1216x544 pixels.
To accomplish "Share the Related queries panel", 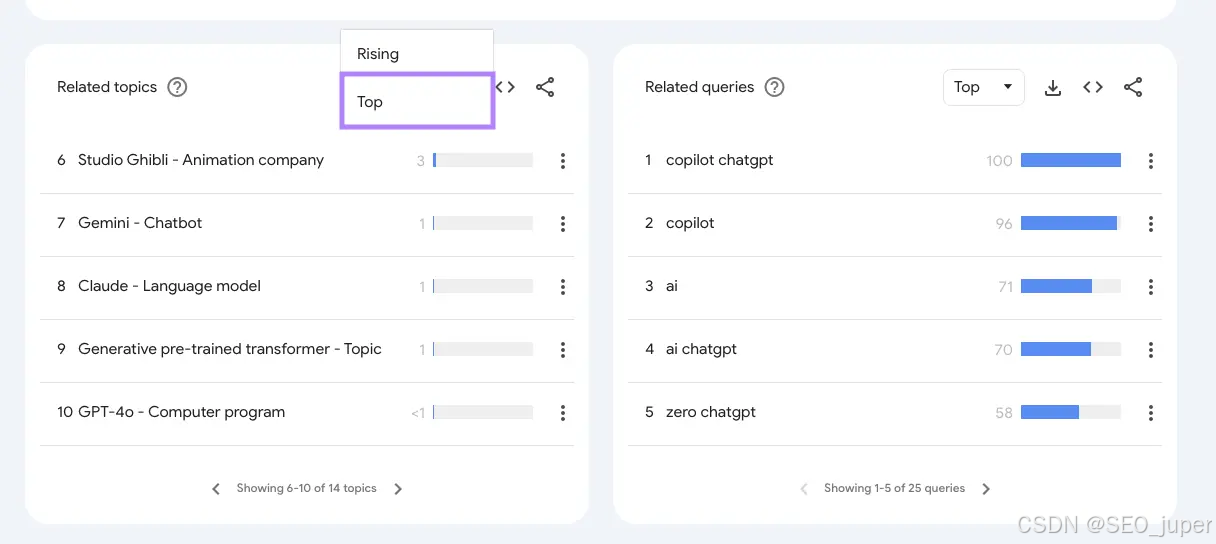I will click(1133, 88).
